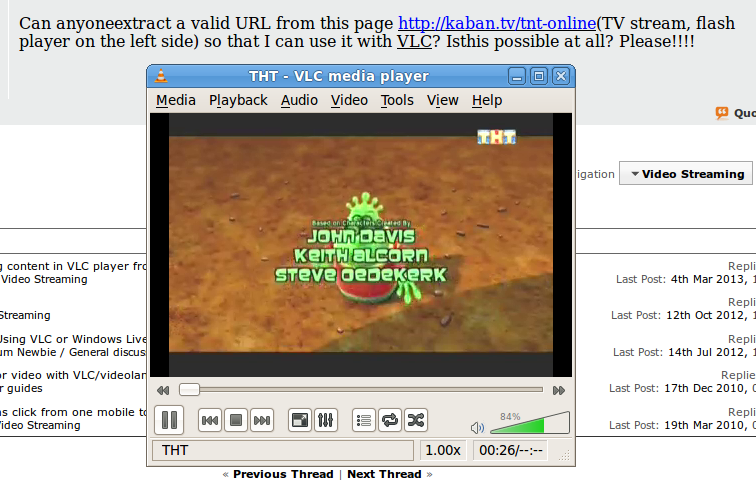Click the VLC link in forum post
Image resolution: width=756 pixels, height=486 pixels.
point(414,41)
